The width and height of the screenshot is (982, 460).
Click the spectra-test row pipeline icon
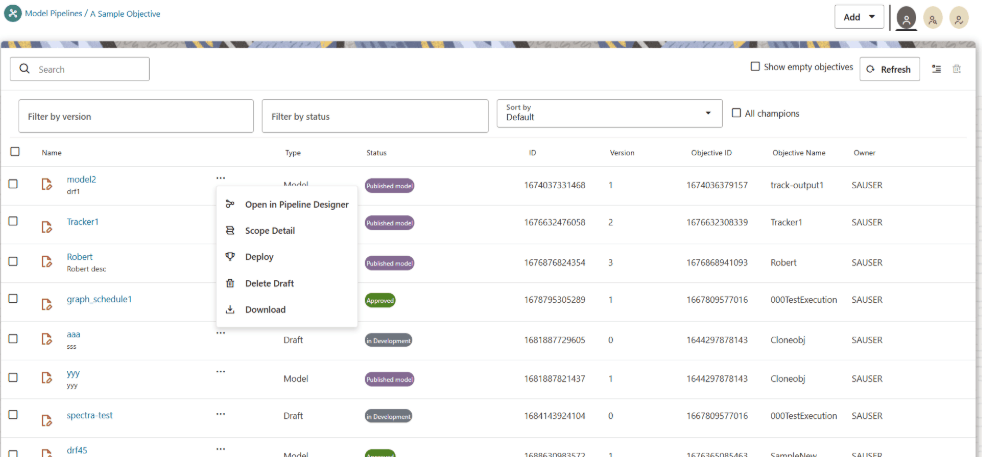pyautogui.click(x=46, y=419)
